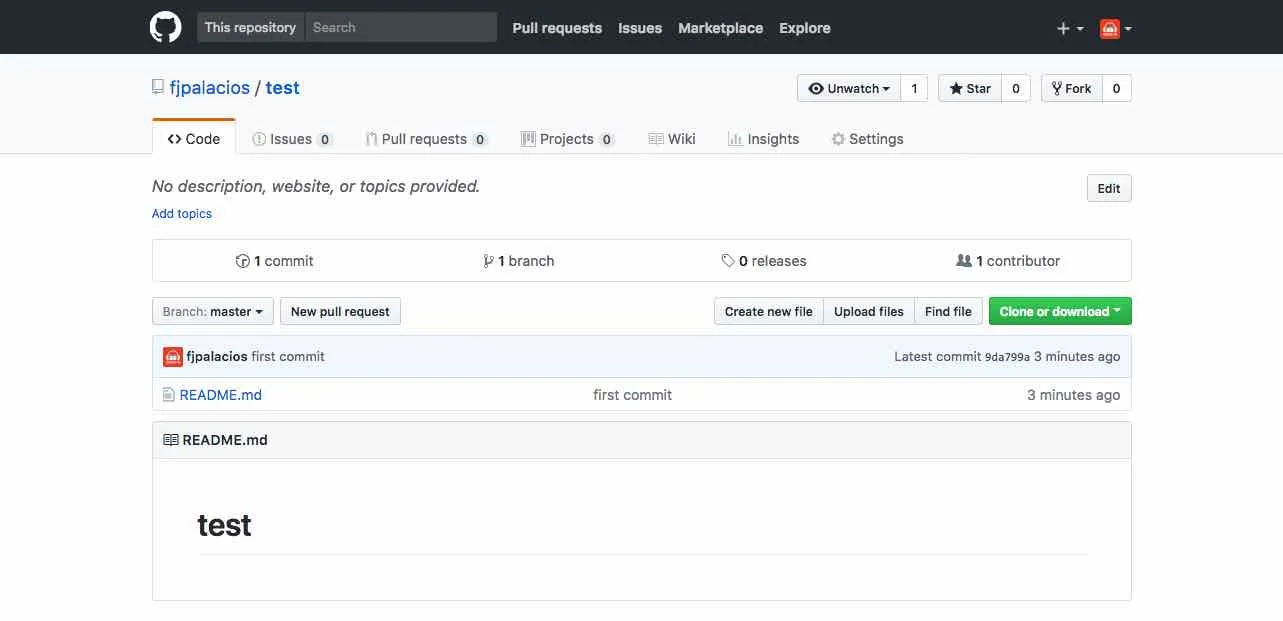
Task: Open the user avatar menu
Action: pyautogui.click(x=1116, y=28)
